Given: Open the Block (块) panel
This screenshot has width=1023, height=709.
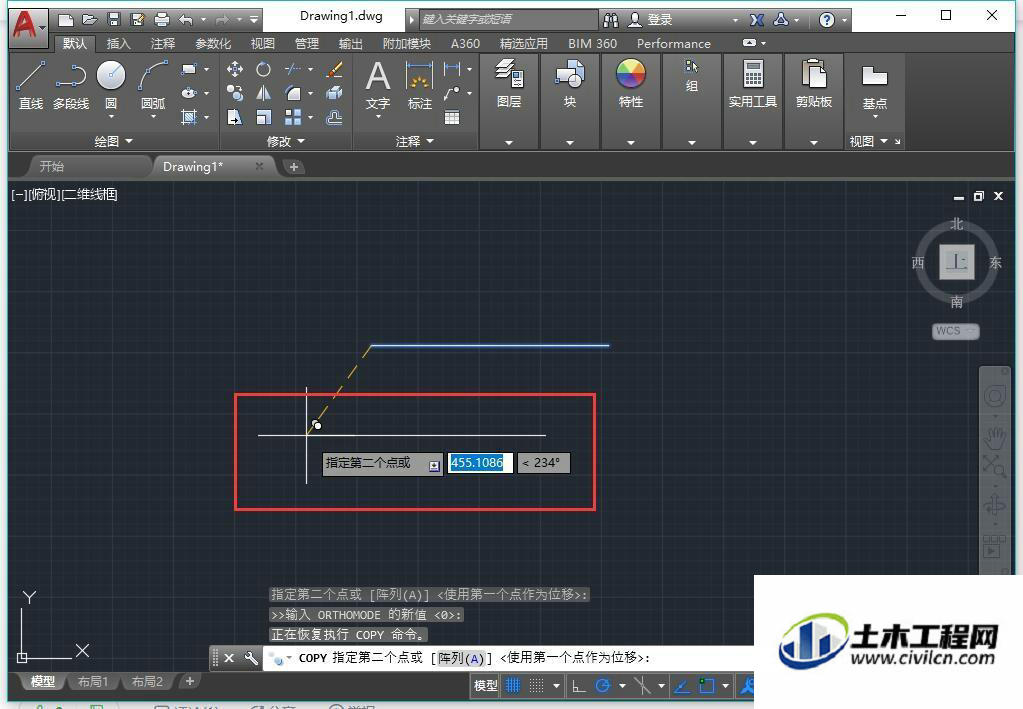Looking at the screenshot, I should pyautogui.click(x=570, y=83).
